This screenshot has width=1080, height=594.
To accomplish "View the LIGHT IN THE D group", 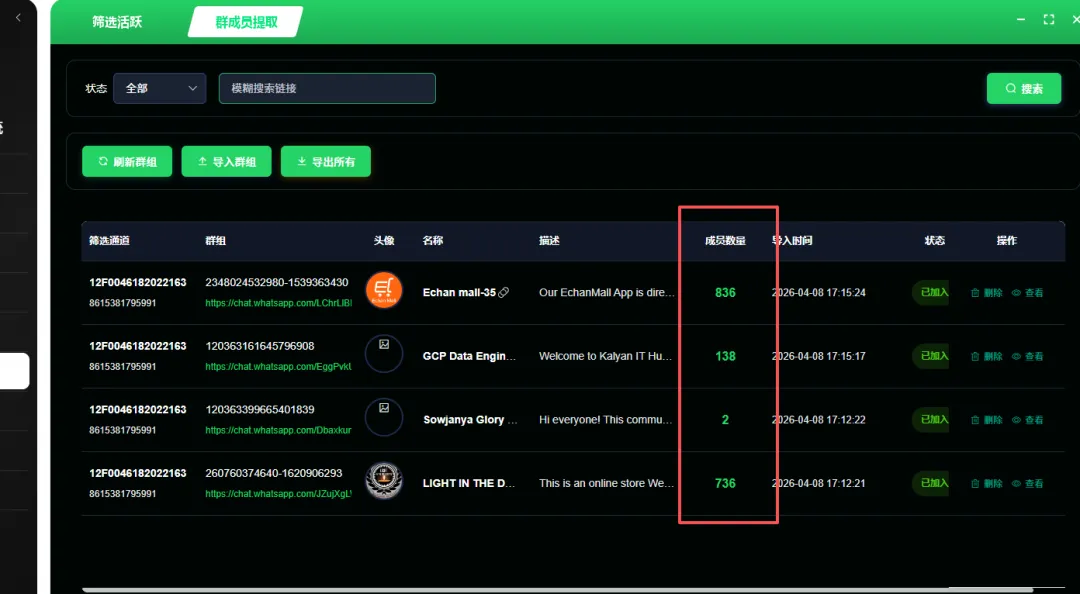I will pyautogui.click(x=1027, y=484).
